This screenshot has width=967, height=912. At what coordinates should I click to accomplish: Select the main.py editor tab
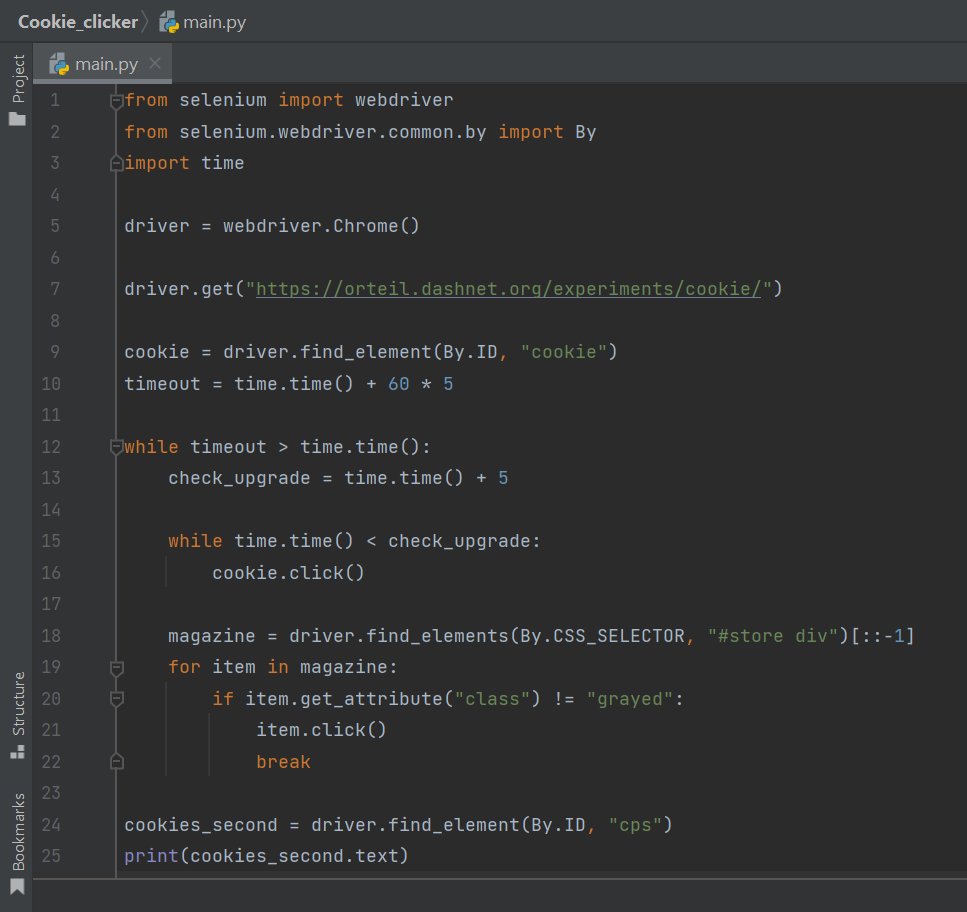(98, 61)
